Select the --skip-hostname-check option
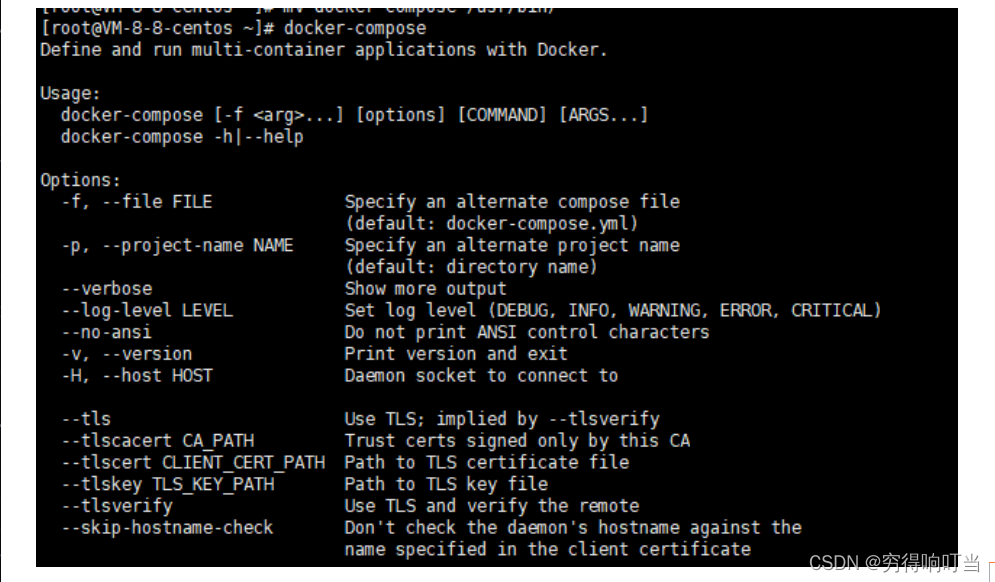Image resolution: width=995 pixels, height=582 pixels. [x=167, y=527]
